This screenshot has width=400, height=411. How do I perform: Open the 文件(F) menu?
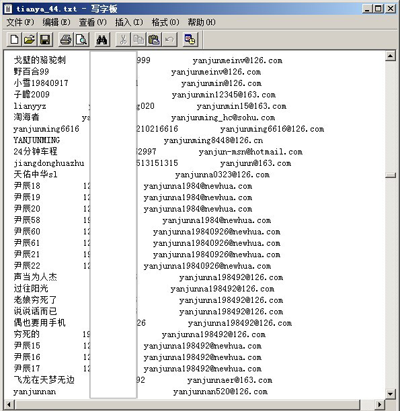click(x=20, y=22)
